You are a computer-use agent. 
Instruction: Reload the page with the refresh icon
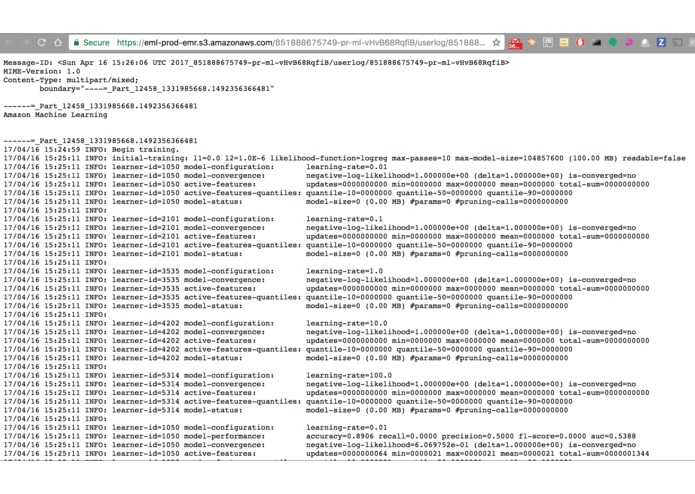[42, 43]
